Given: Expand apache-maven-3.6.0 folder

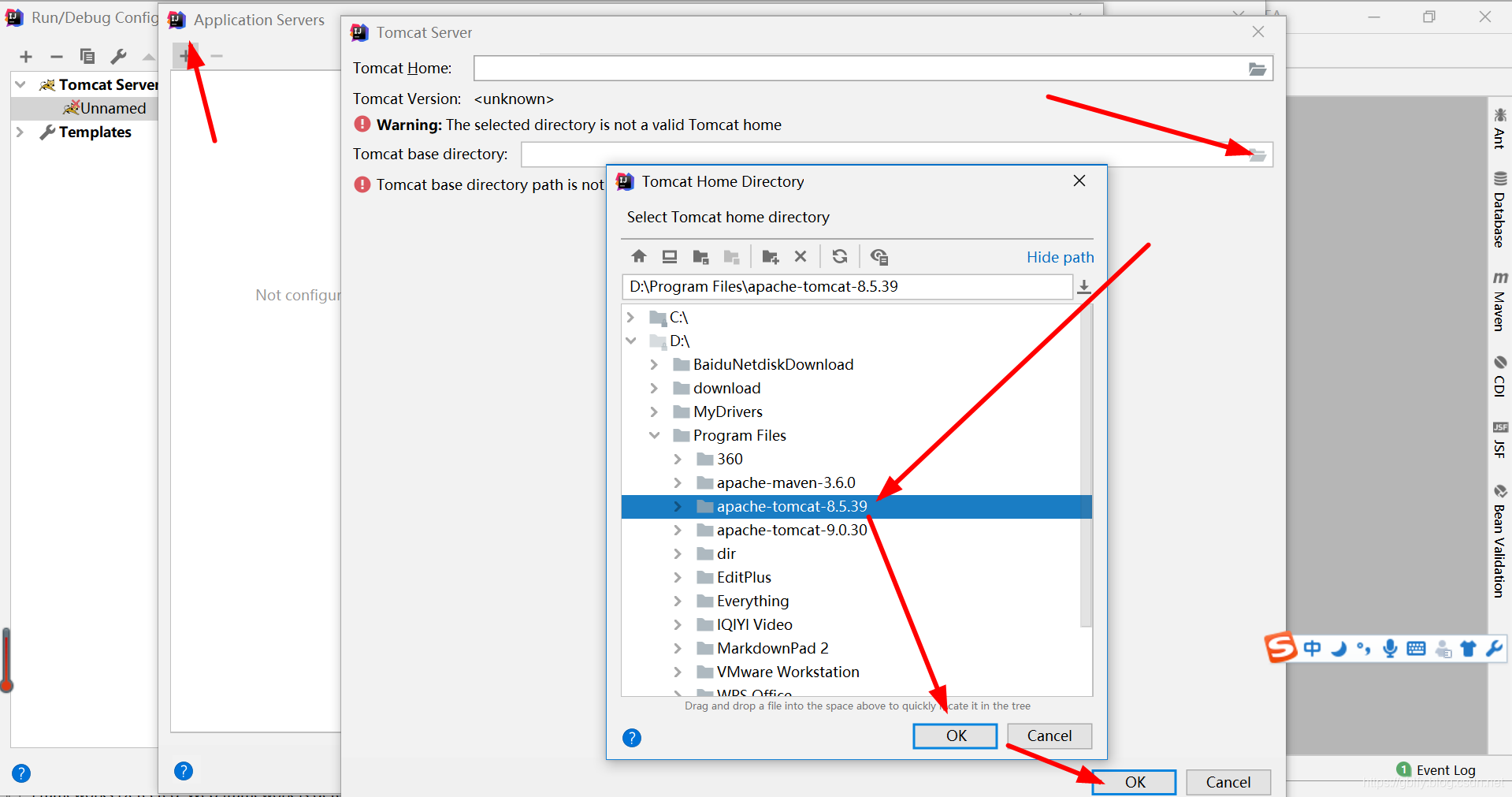Looking at the screenshot, I should pyautogui.click(x=678, y=483).
